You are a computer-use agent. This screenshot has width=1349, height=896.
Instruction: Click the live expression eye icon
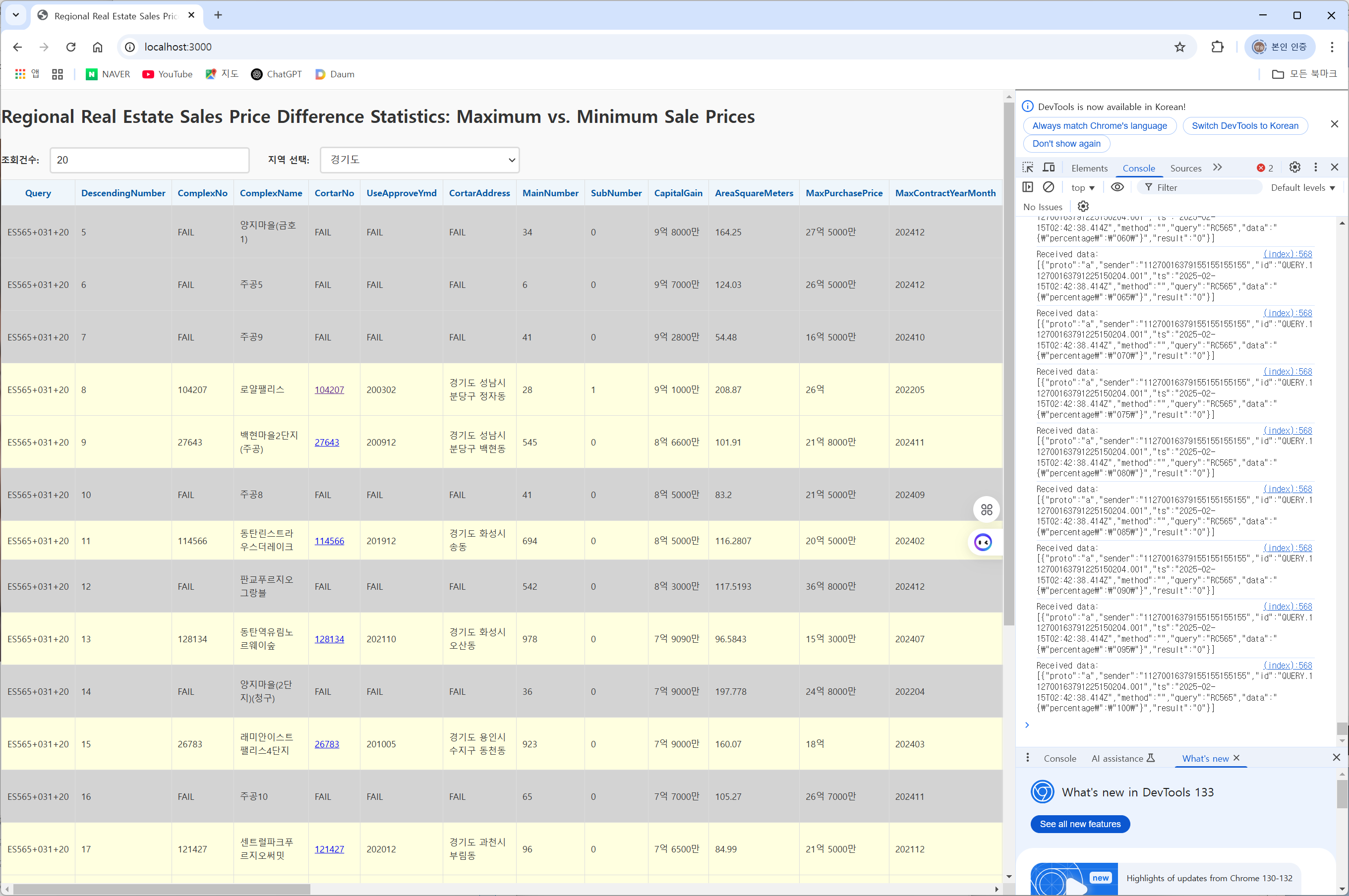pyautogui.click(x=1117, y=187)
